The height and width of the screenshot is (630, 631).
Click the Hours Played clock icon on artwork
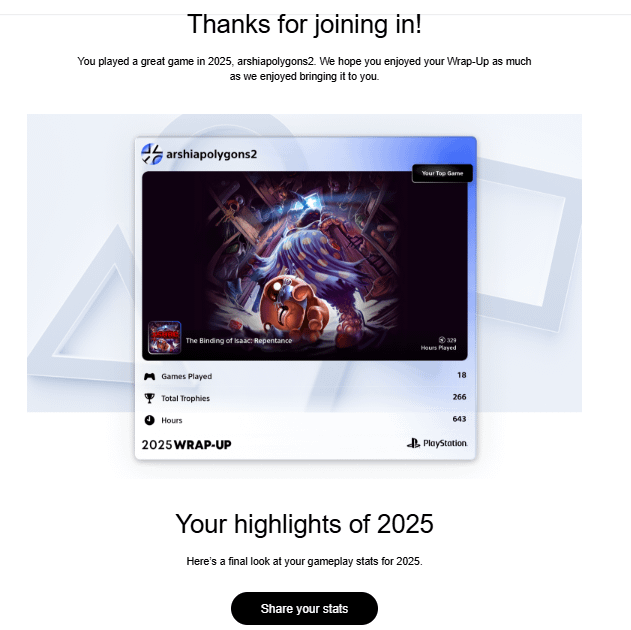(442, 340)
